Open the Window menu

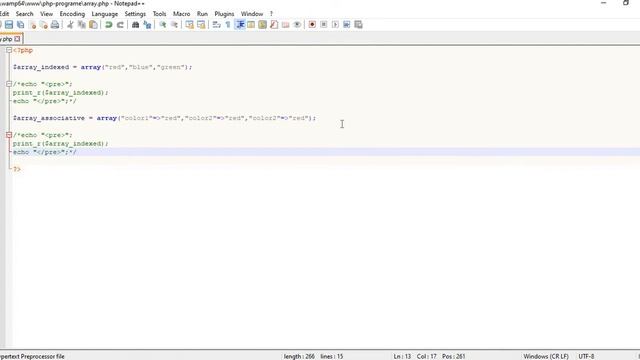pyautogui.click(x=252, y=14)
